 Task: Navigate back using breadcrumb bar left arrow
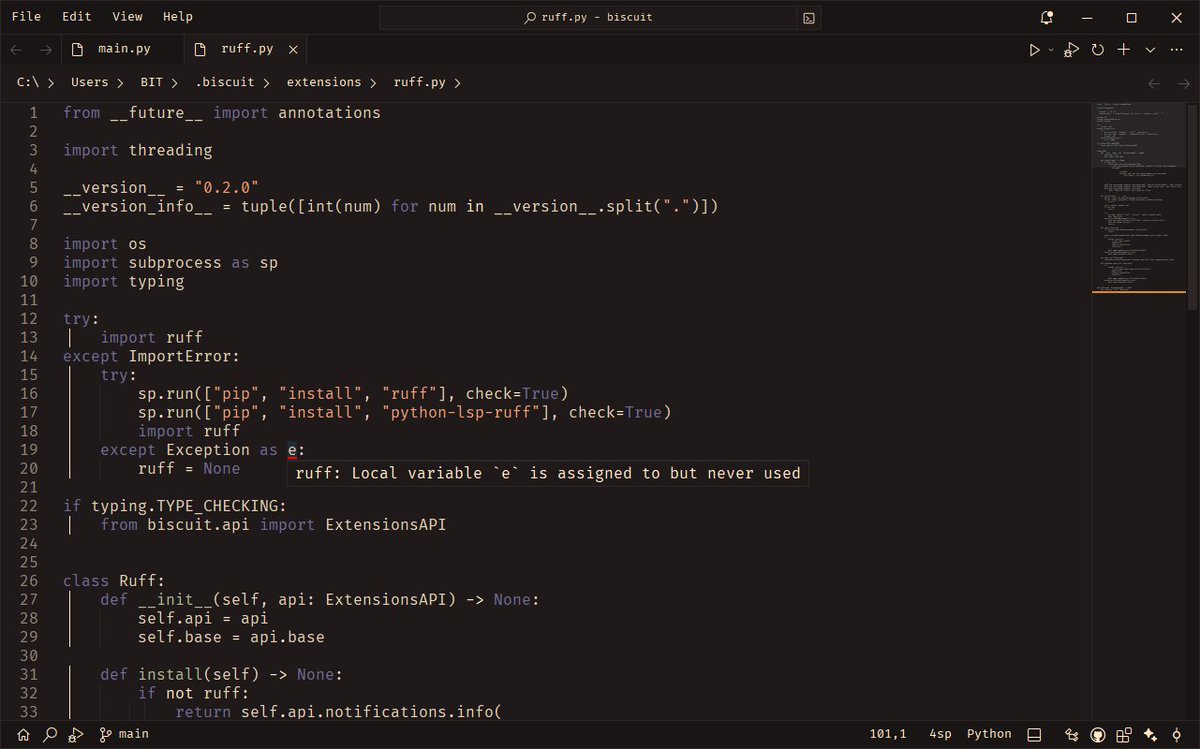click(x=1155, y=83)
